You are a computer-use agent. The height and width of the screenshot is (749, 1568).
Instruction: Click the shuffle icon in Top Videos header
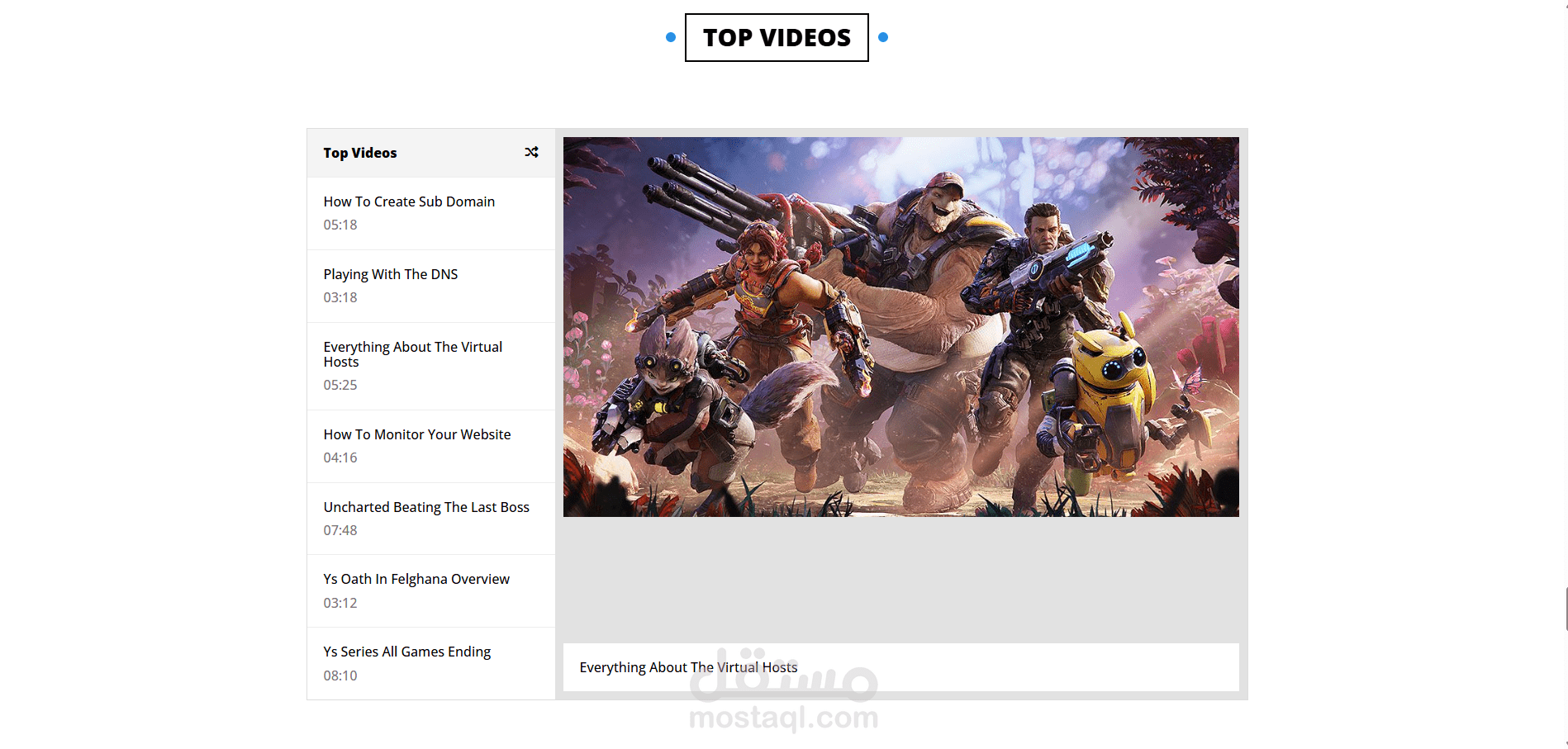click(x=531, y=152)
